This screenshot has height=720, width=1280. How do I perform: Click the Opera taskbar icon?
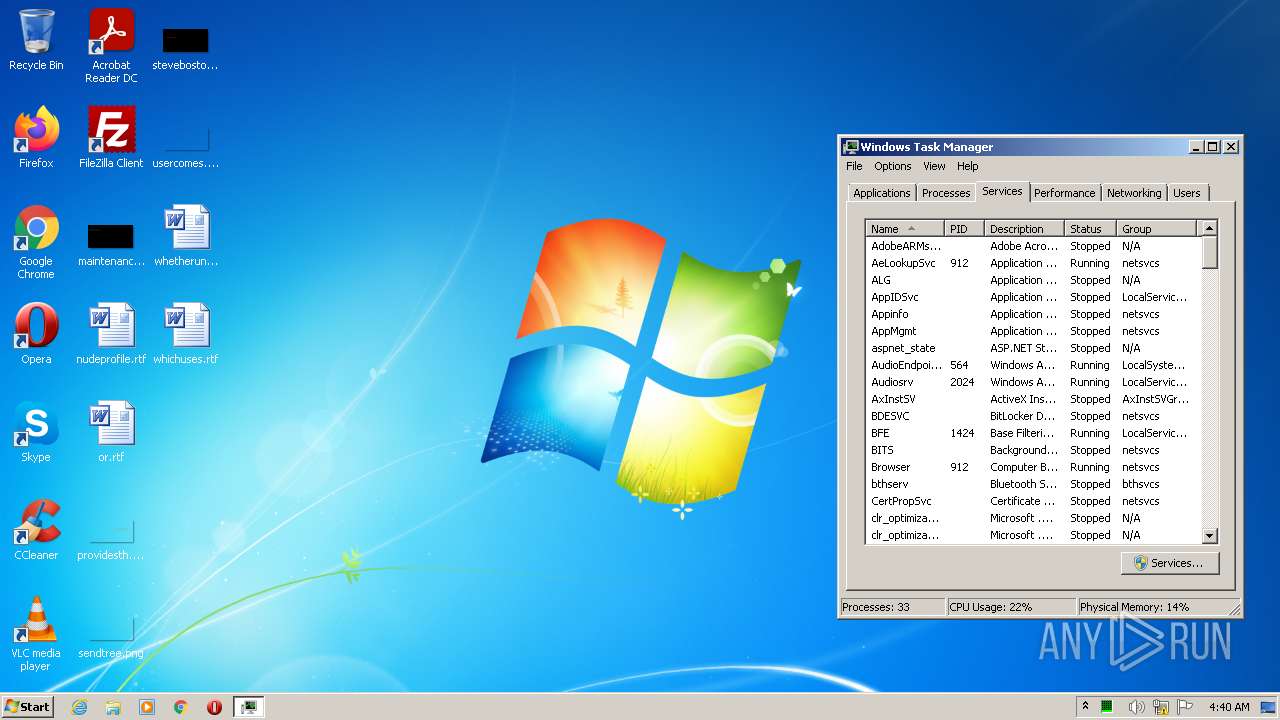214,707
